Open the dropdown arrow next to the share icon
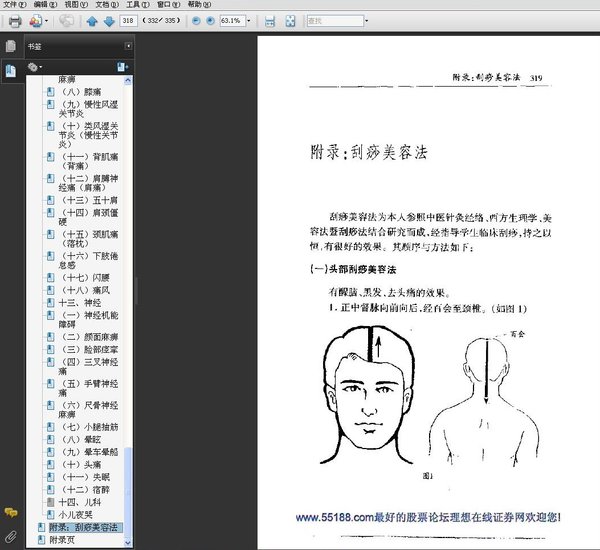Screen dimensions: 600x550 [46, 21]
